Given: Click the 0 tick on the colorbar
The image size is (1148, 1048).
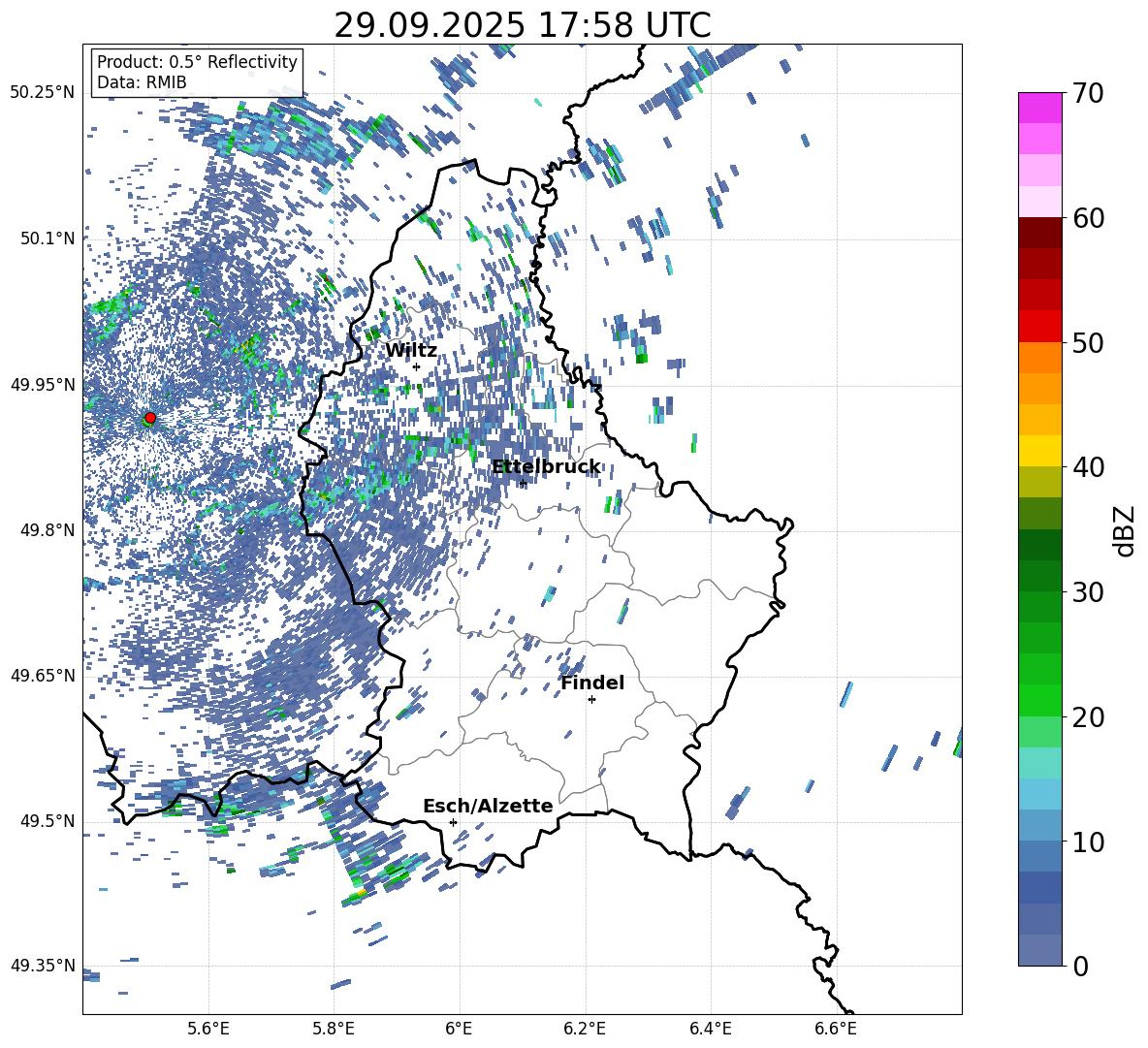Looking at the screenshot, I should click(1081, 967).
